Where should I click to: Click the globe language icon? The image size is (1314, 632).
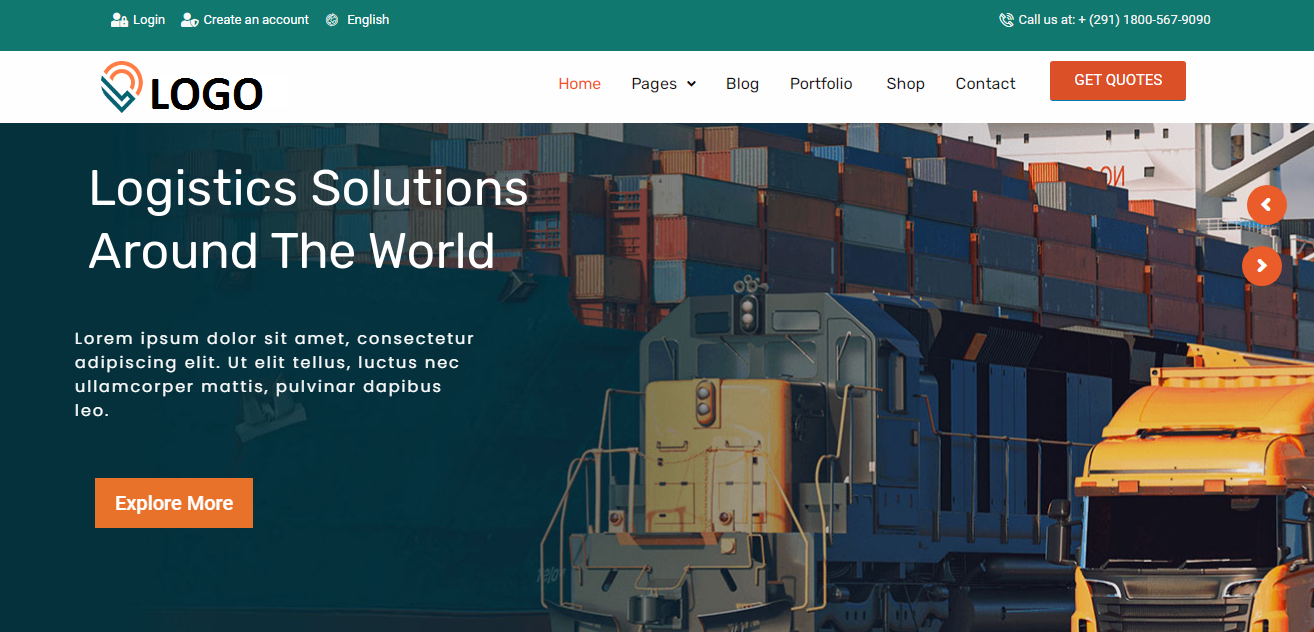coord(332,20)
